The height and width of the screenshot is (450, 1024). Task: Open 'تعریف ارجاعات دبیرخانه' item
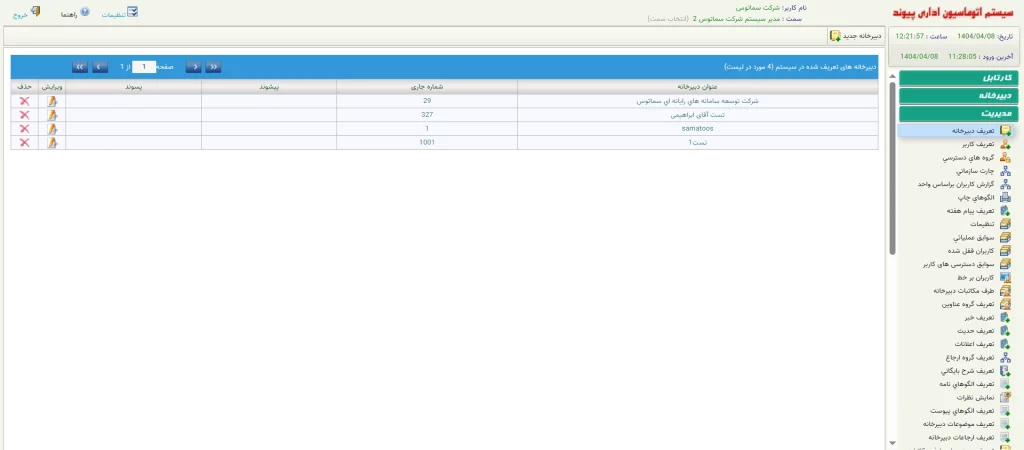pos(969,438)
